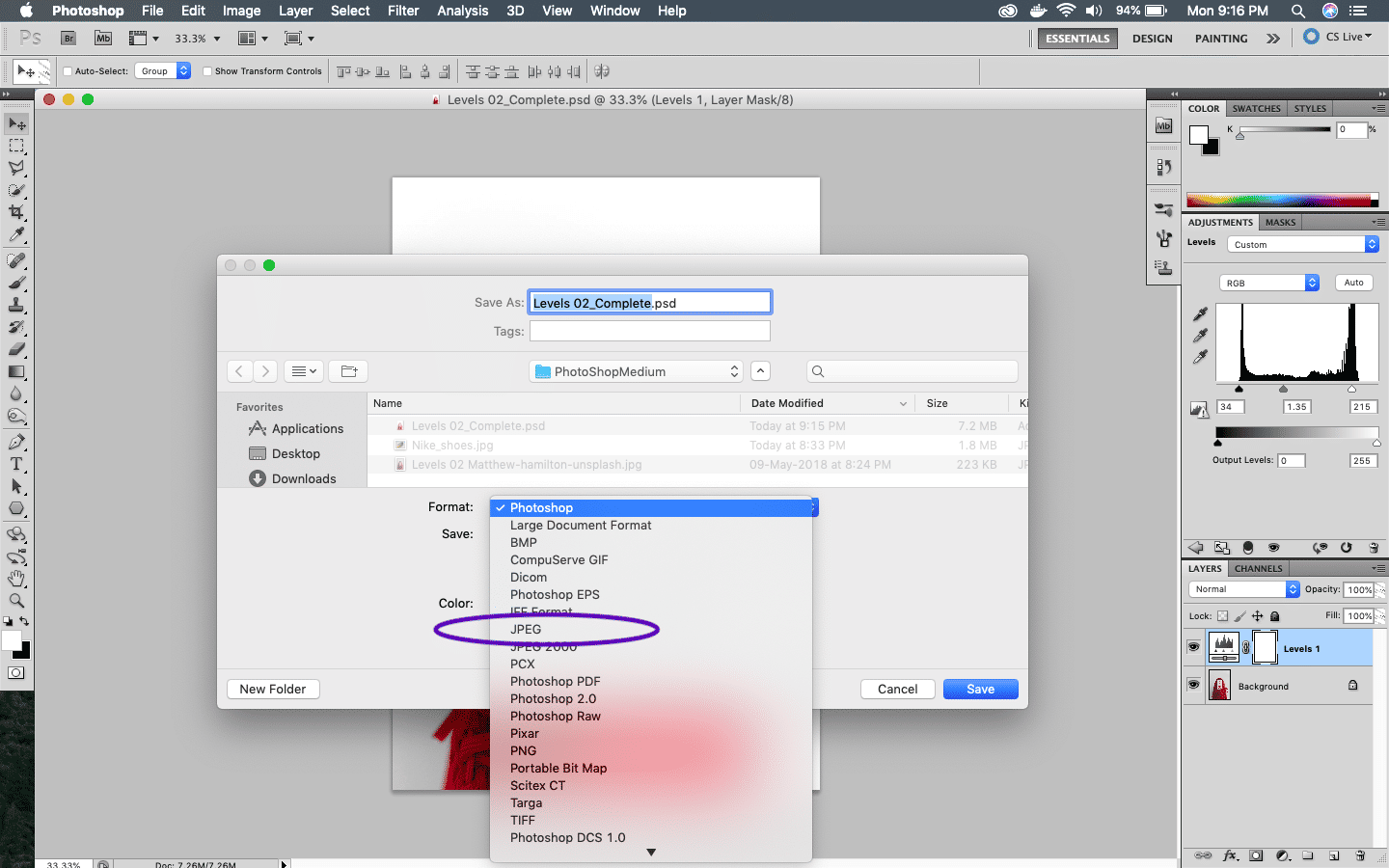Expand more workspaces double-arrow
The height and width of the screenshot is (868, 1389).
tap(1273, 39)
